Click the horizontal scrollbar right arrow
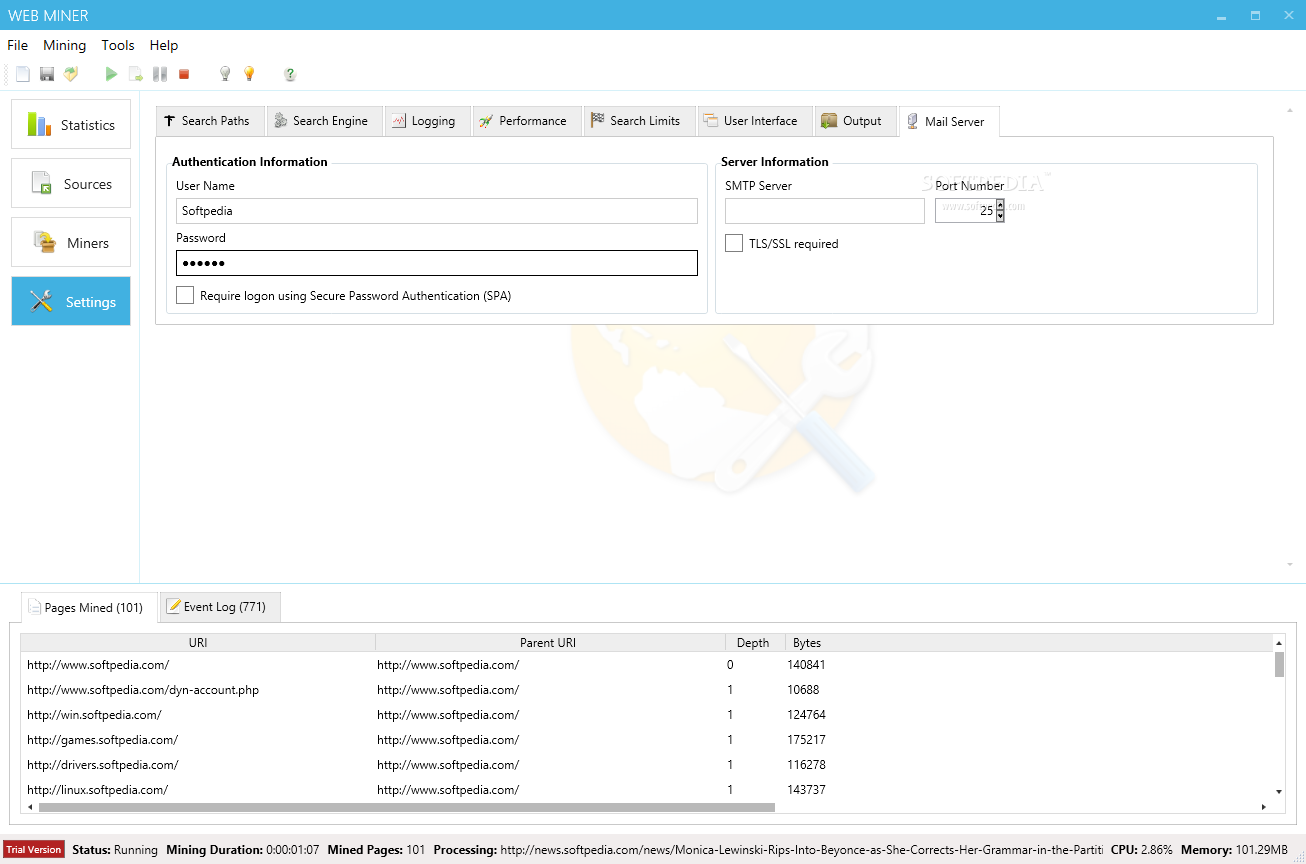This screenshot has height=864, width=1306. click(1266, 807)
